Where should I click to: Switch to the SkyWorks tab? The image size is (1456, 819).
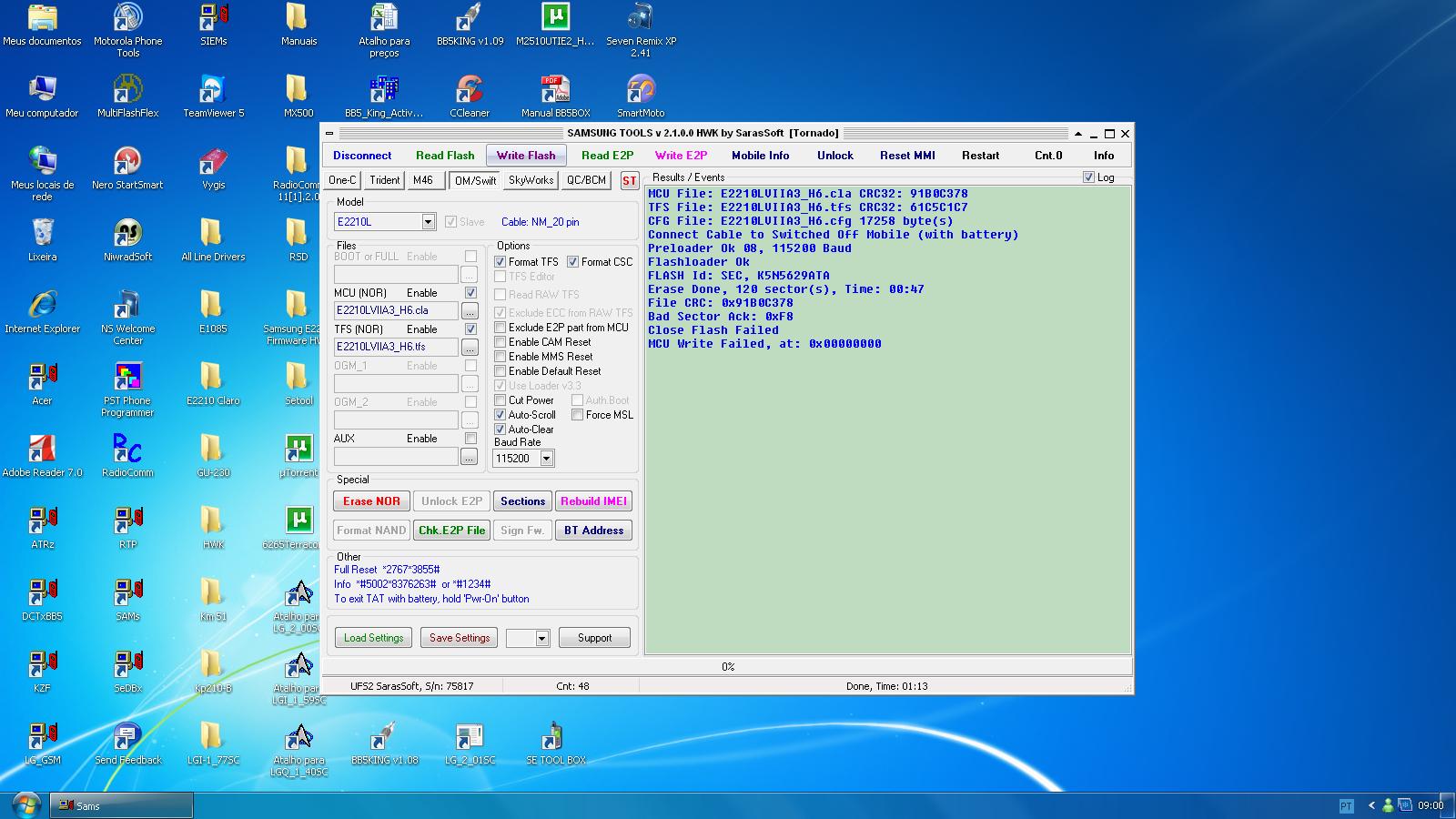[531, 180]
